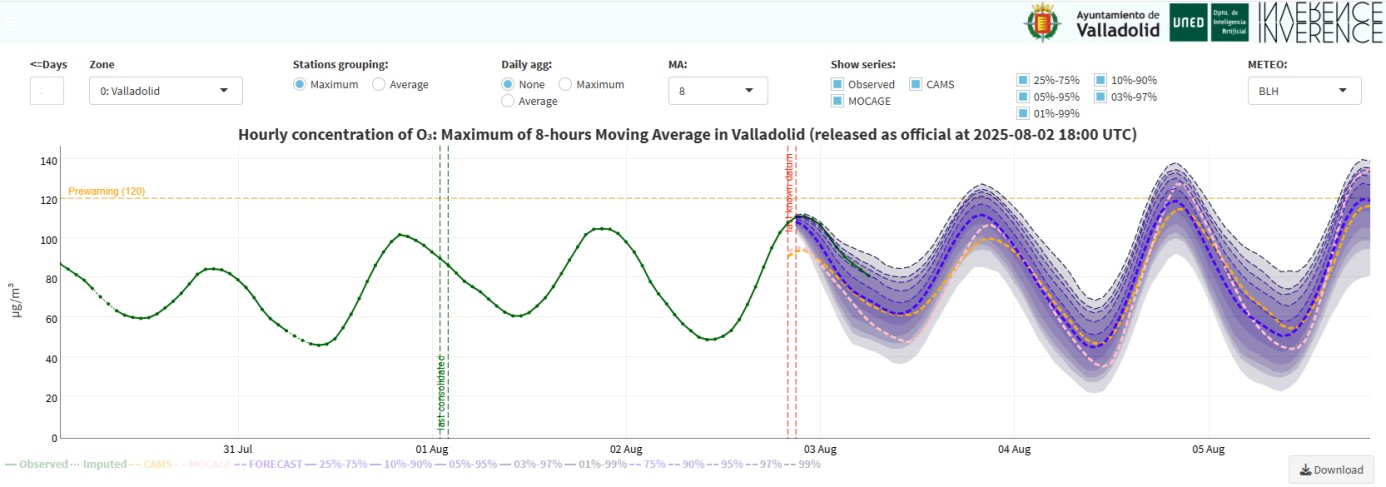Toggle the 01%-99% legend band entry

(x=594, y=464)
